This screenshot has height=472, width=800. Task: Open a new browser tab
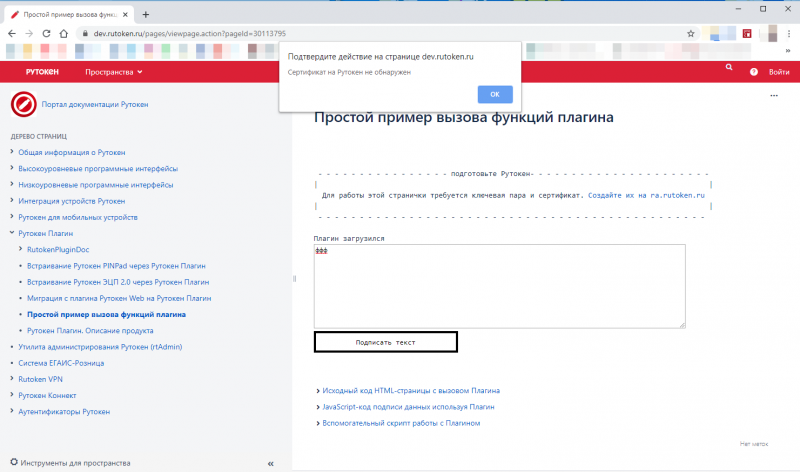(145, 14)
